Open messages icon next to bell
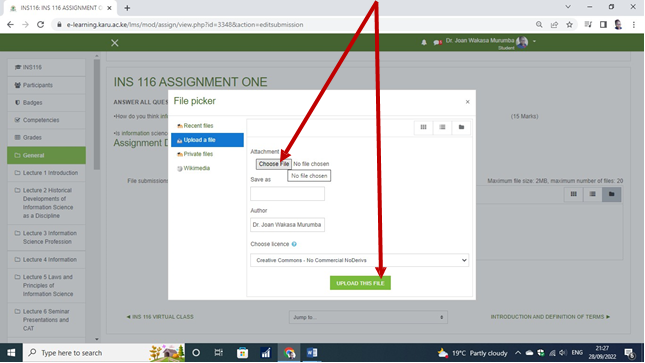 [x=437, y=42]
